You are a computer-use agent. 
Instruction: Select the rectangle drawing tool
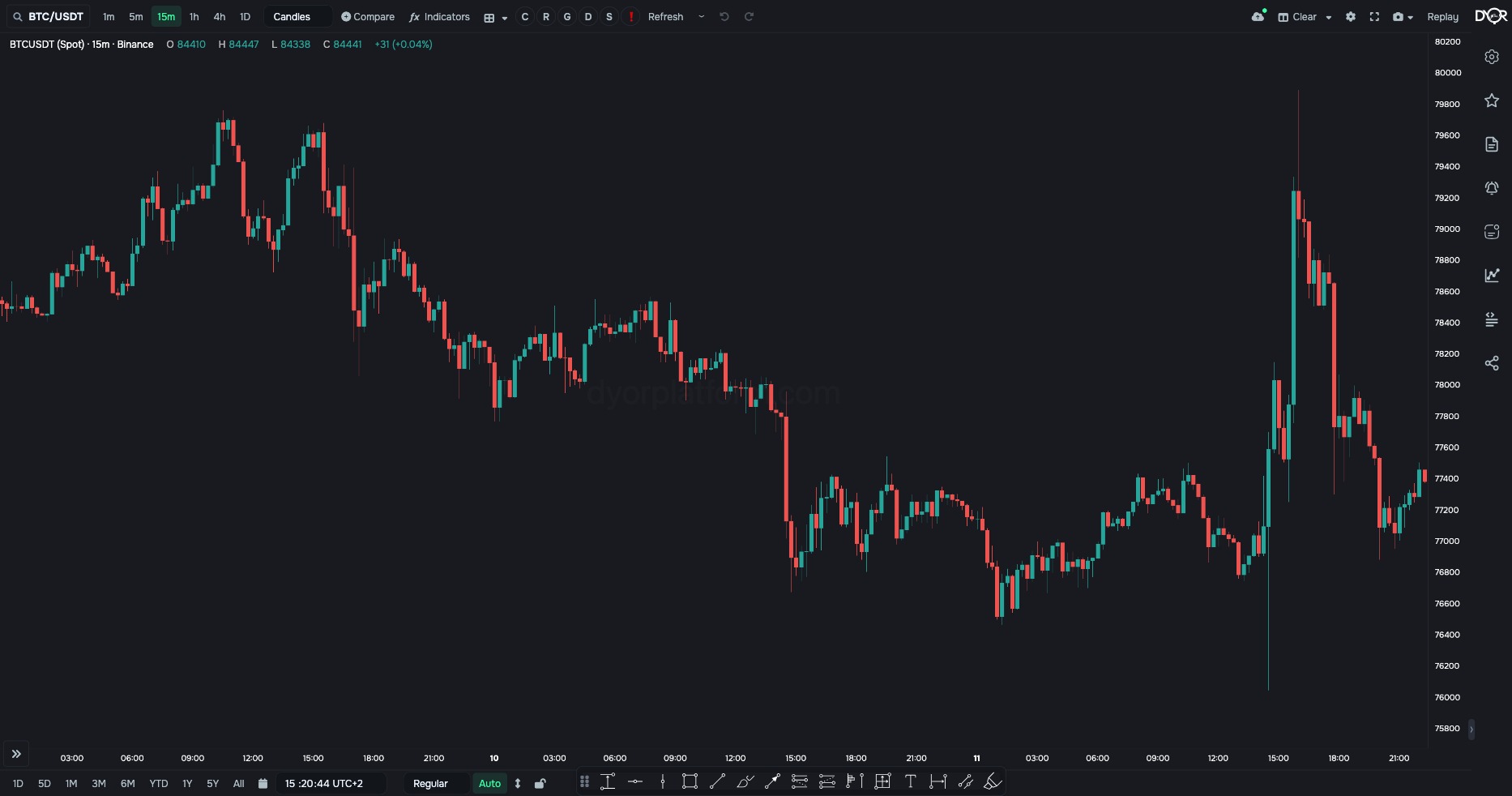(690, 781)
